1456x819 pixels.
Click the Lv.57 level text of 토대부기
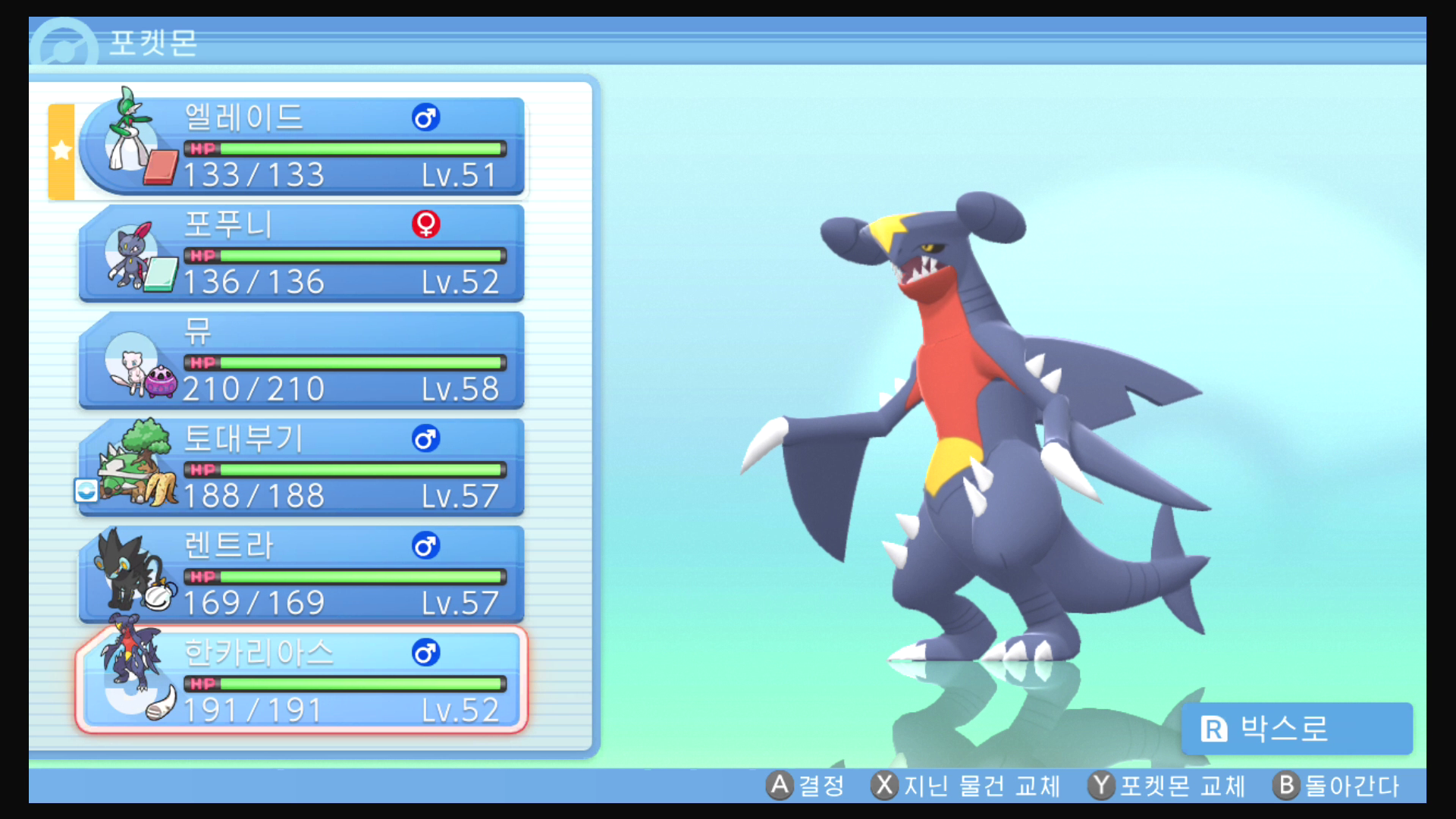(x=460, y=496)
